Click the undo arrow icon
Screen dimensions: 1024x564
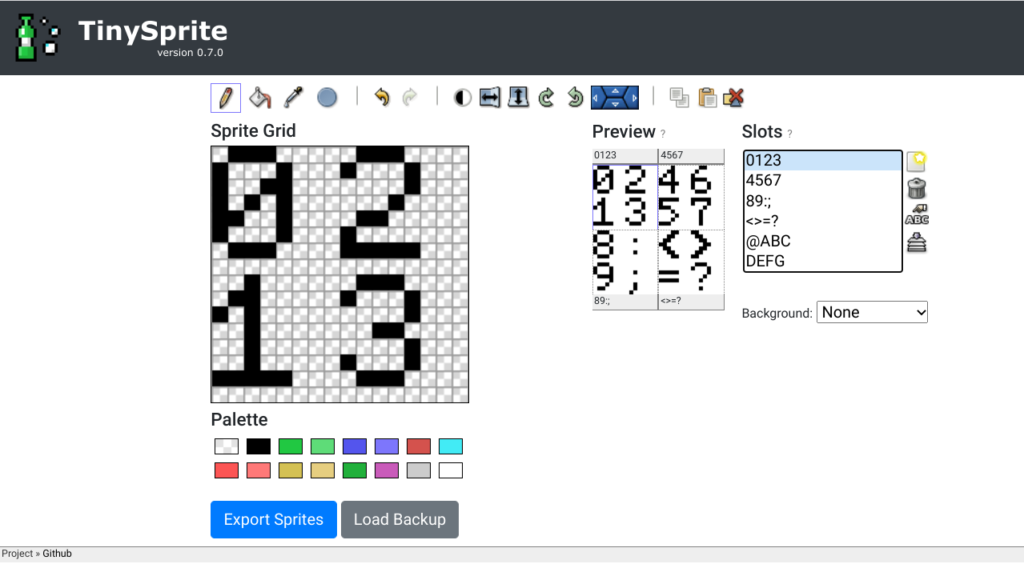click(x=381, y=97)
